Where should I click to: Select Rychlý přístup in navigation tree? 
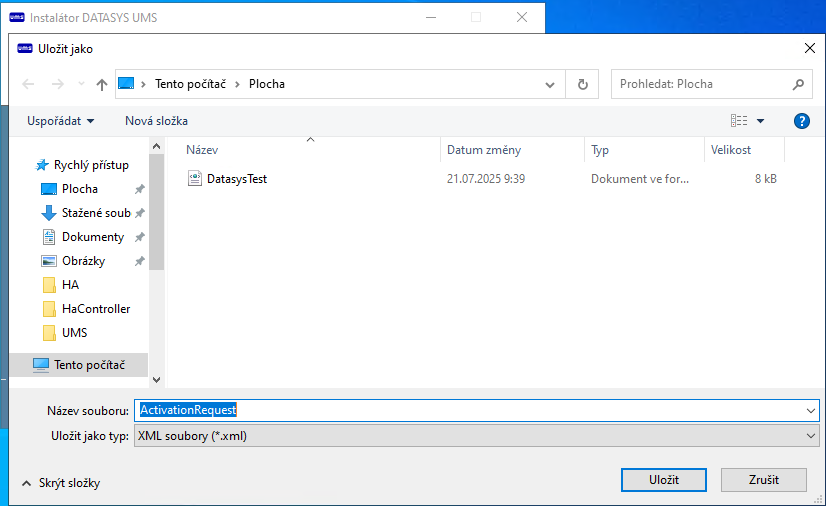click(x=91, y=165)
